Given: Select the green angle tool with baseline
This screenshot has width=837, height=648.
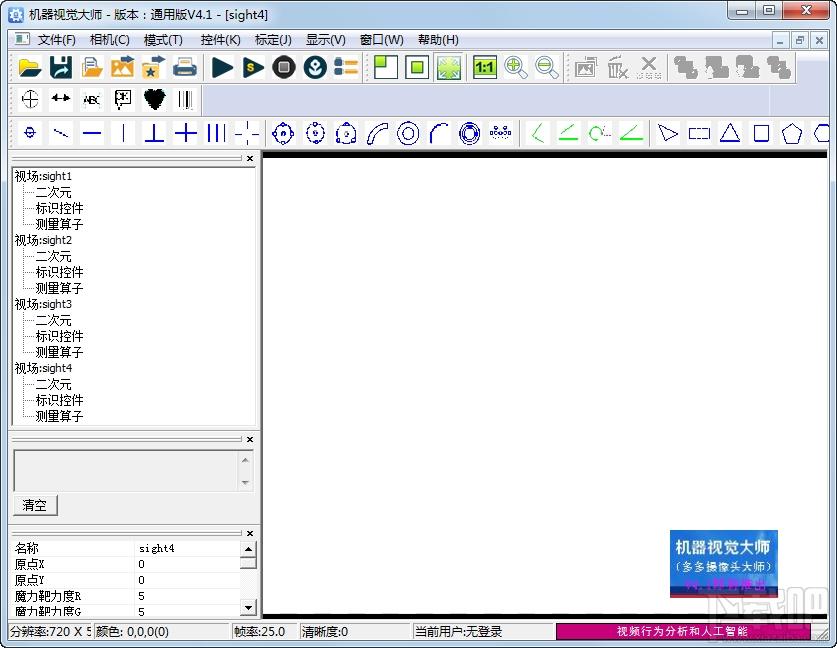Looking at the screenshot, I should pos(631,133).
